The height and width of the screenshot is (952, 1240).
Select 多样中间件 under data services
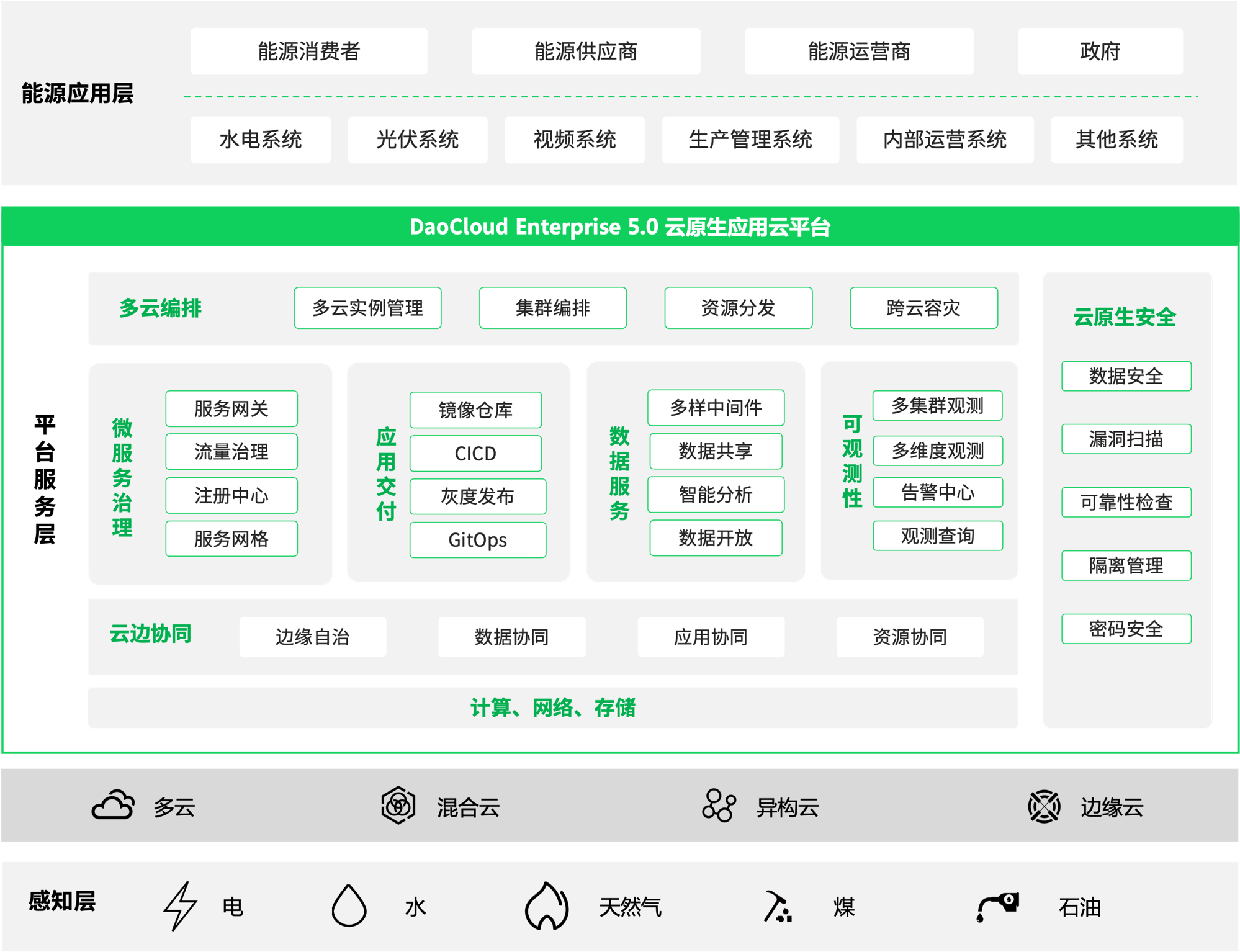pos(716,407)
